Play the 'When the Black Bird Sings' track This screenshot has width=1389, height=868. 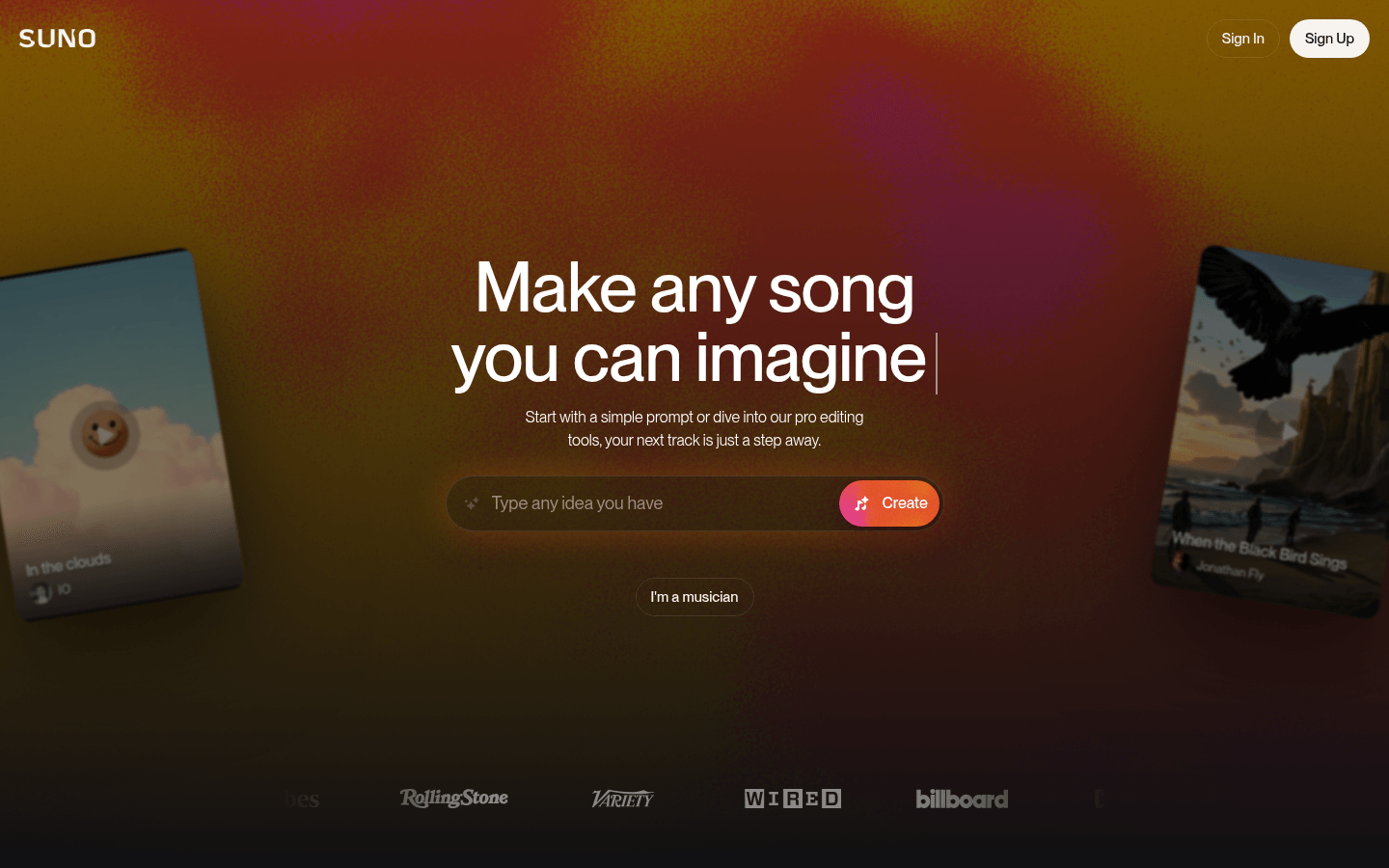click(x=1290, y=431)
